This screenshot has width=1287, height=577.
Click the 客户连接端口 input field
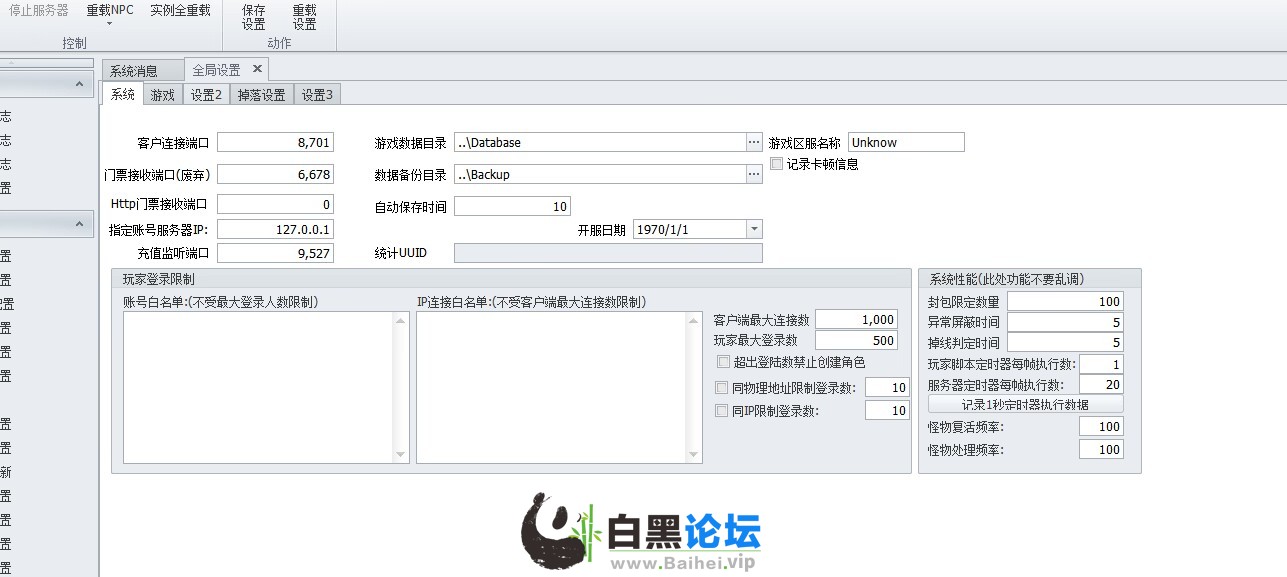274,143
